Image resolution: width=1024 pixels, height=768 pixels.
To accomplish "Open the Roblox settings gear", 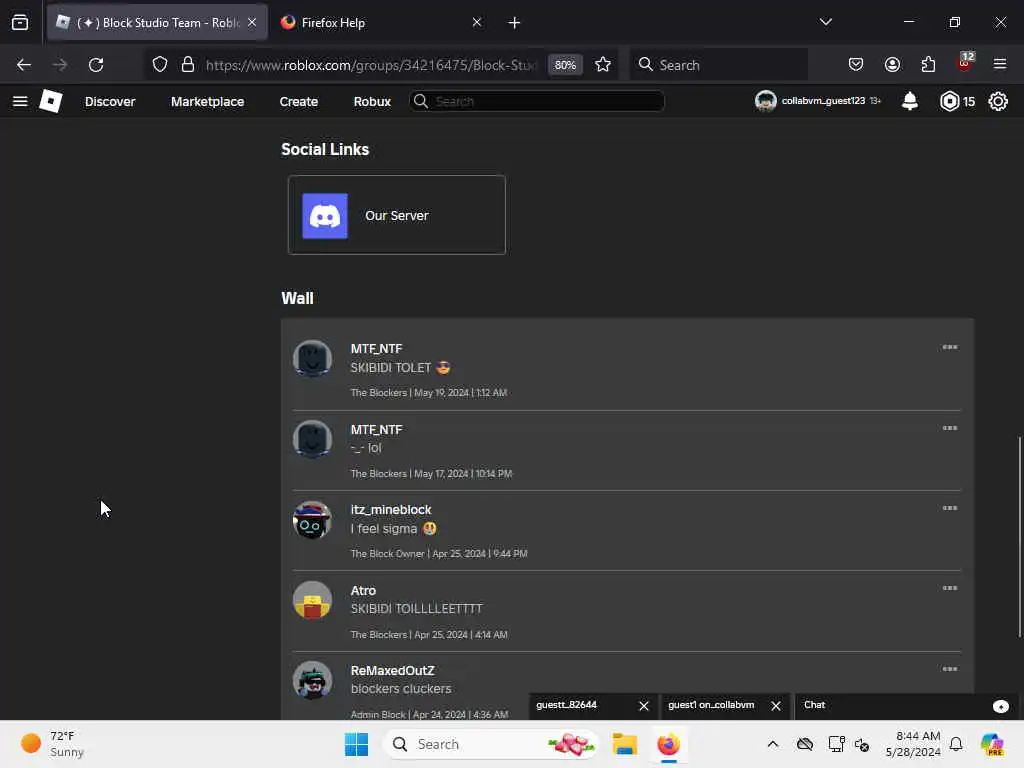I will click(x=998, y=101).
